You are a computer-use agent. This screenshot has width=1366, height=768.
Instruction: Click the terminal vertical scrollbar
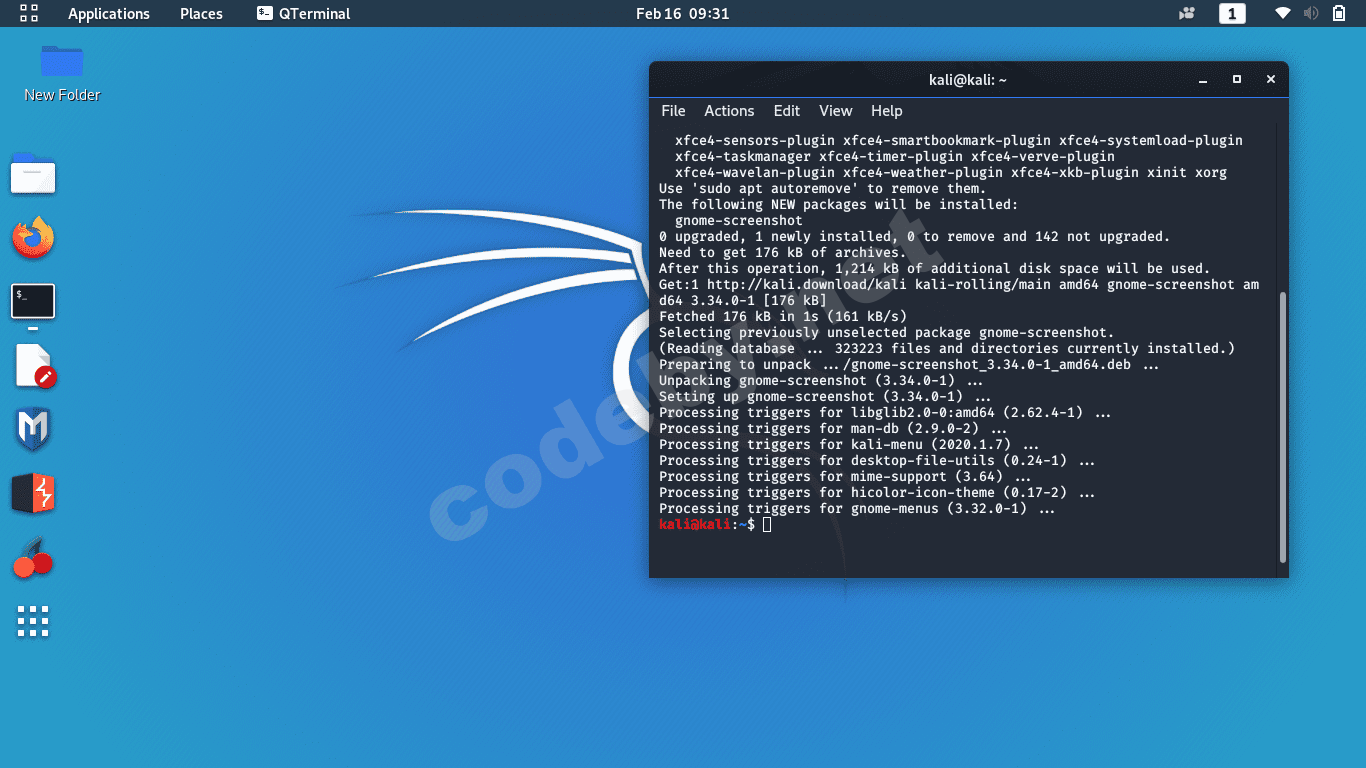point(1283,426)
